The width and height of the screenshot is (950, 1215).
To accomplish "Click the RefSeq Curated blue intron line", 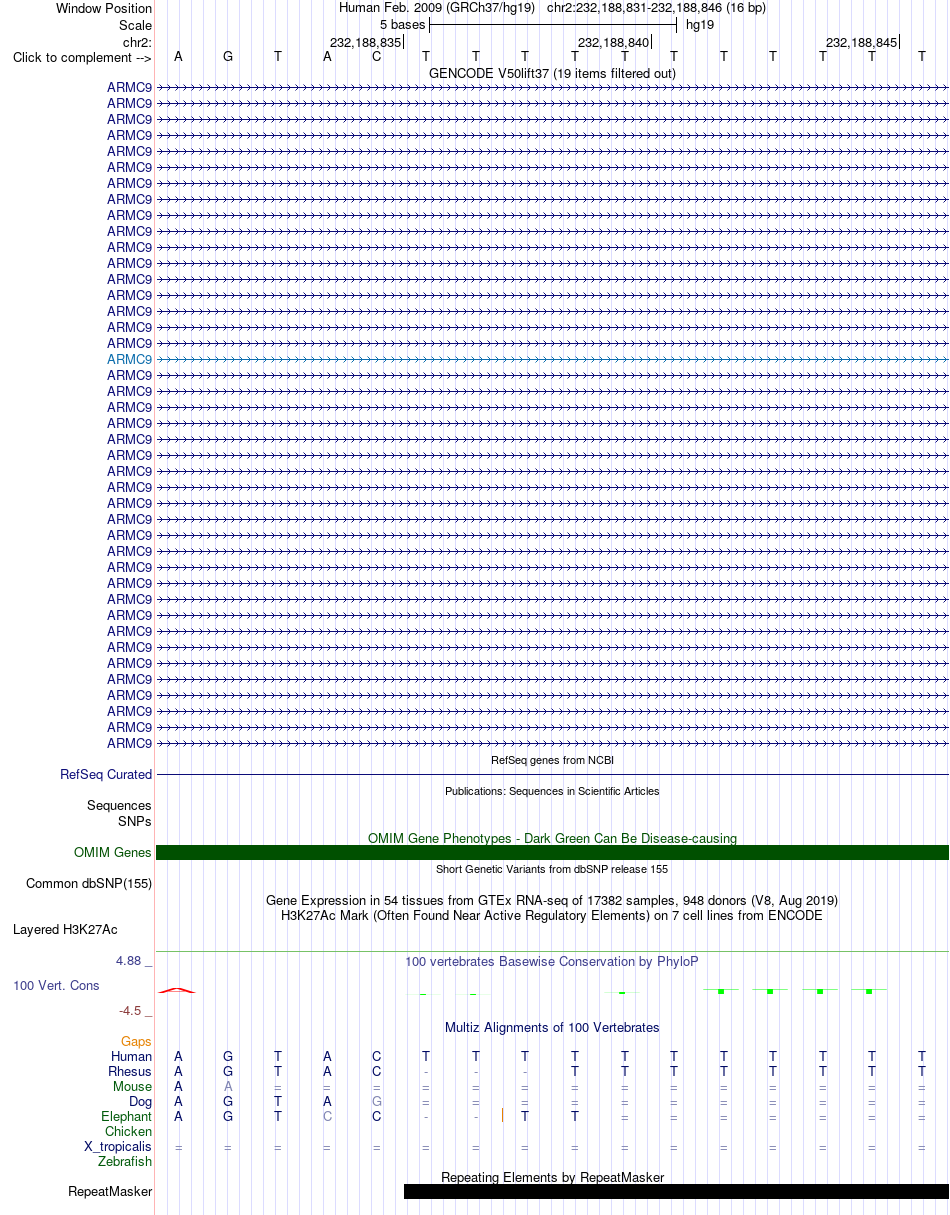I will point(552,774).
